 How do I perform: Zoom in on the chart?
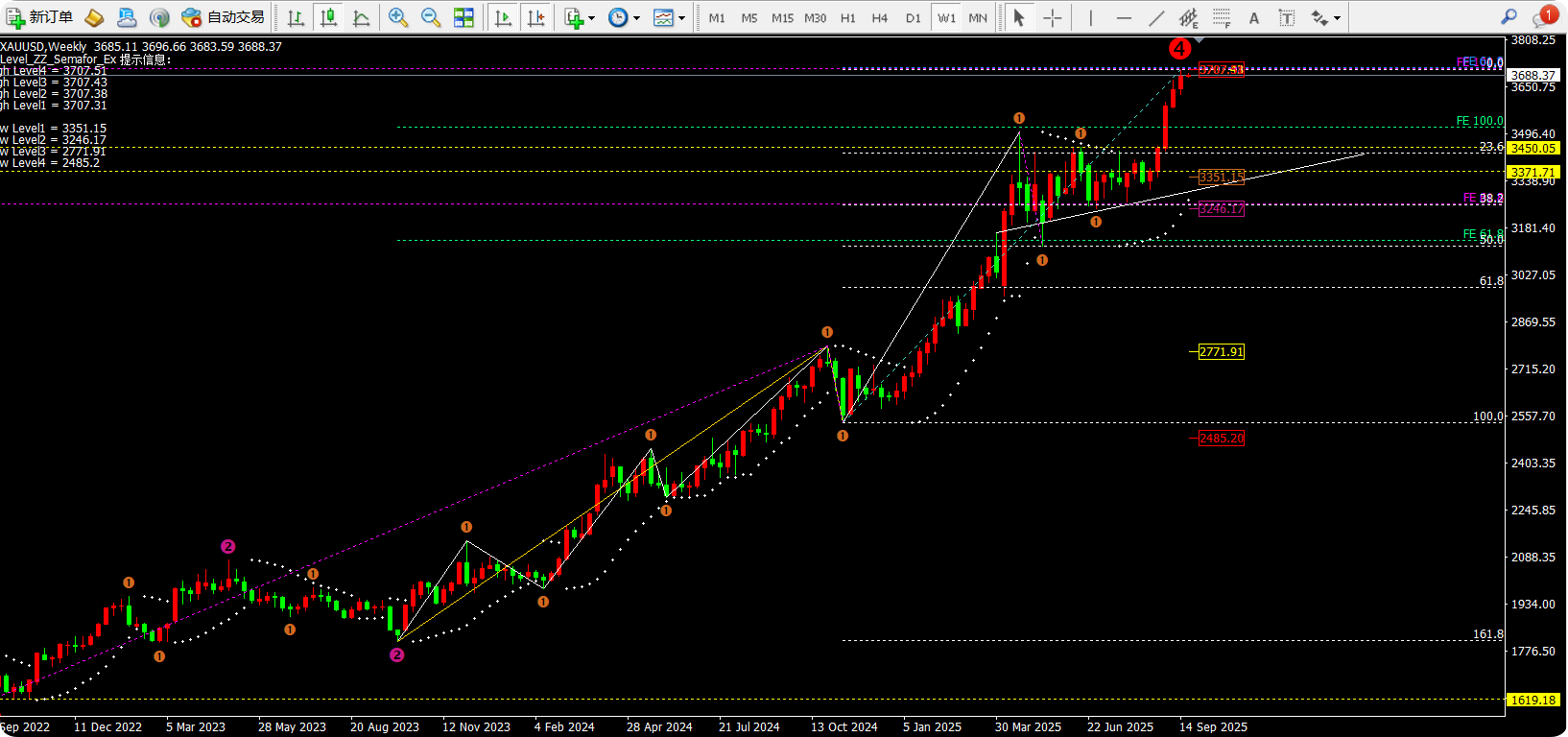pos(398,17)
